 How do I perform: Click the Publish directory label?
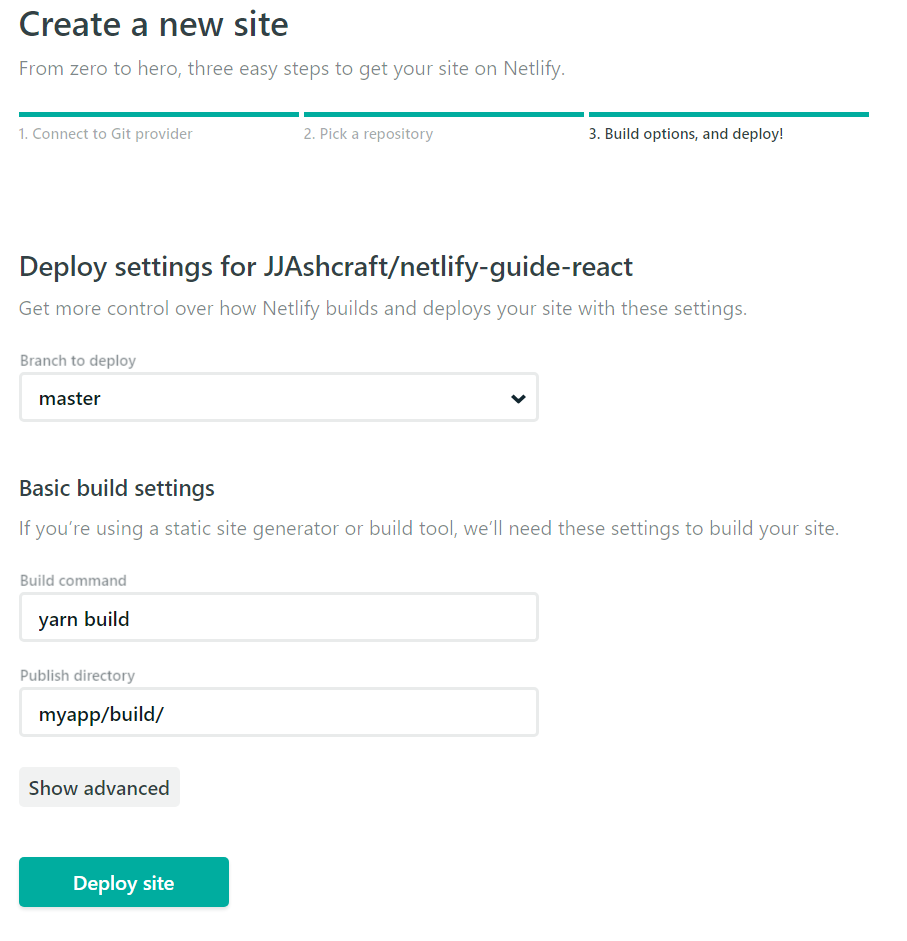click(77, 675)
